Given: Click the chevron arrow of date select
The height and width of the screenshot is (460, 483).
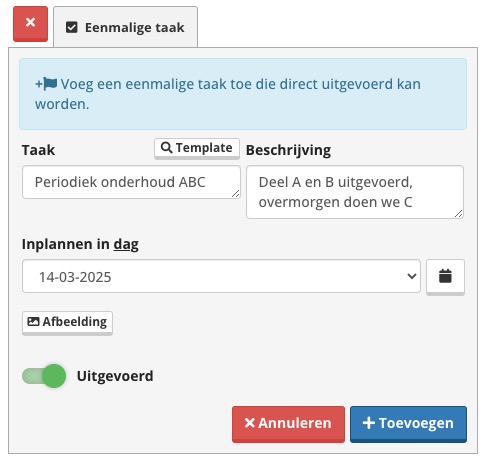Looking at the screenshot, I should point(412,276).
